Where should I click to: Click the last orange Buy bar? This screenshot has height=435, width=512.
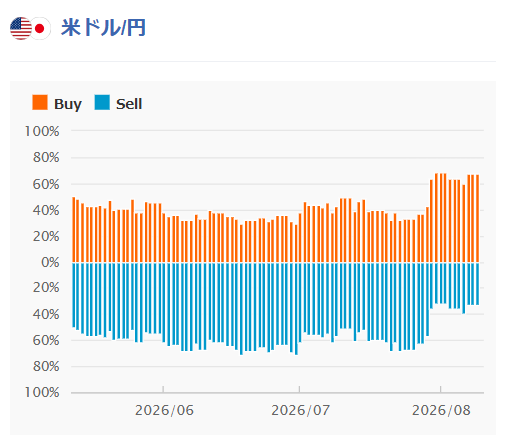[x=477, y=218]
